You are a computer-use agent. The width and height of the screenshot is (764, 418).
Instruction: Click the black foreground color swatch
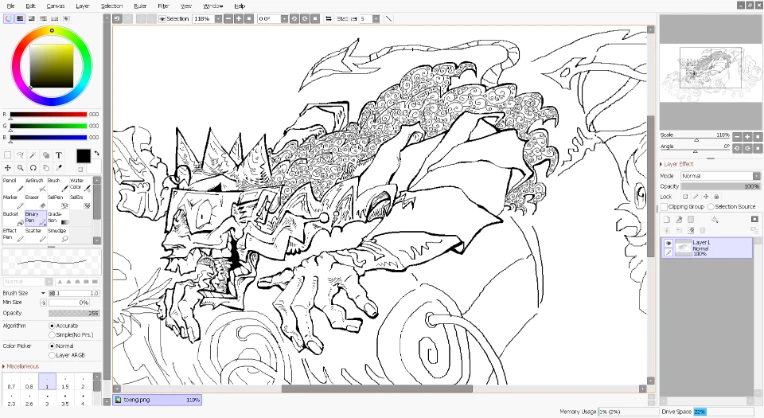83,156
